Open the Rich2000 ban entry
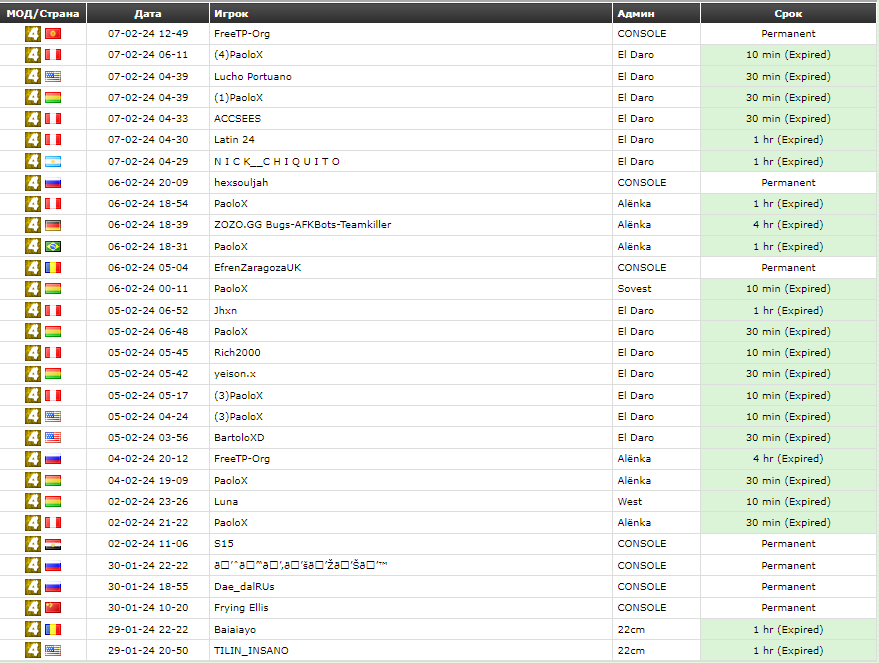 237,353
